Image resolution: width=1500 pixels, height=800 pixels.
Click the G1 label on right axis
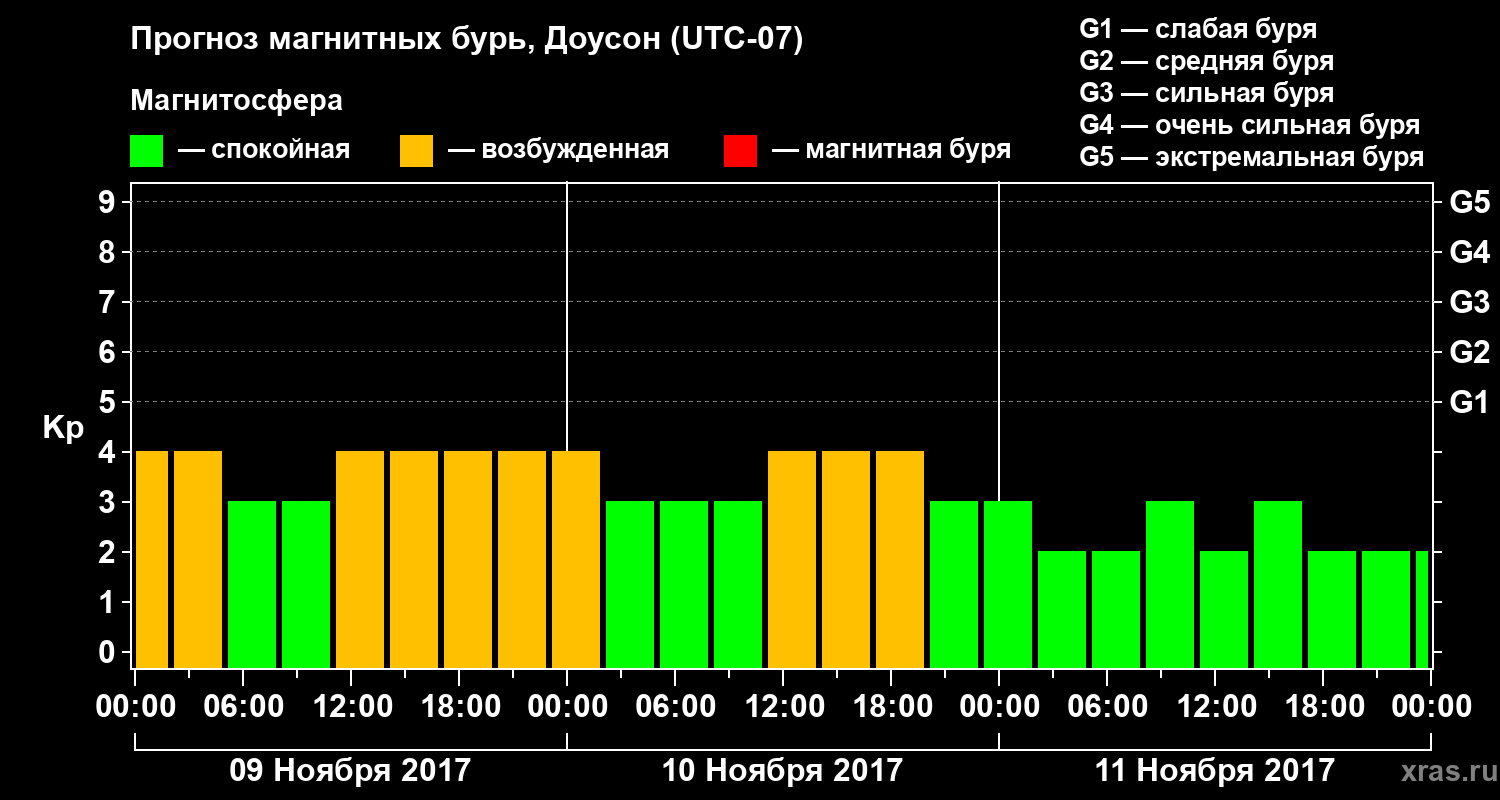pyautogui.click(x=1469, y=402)
